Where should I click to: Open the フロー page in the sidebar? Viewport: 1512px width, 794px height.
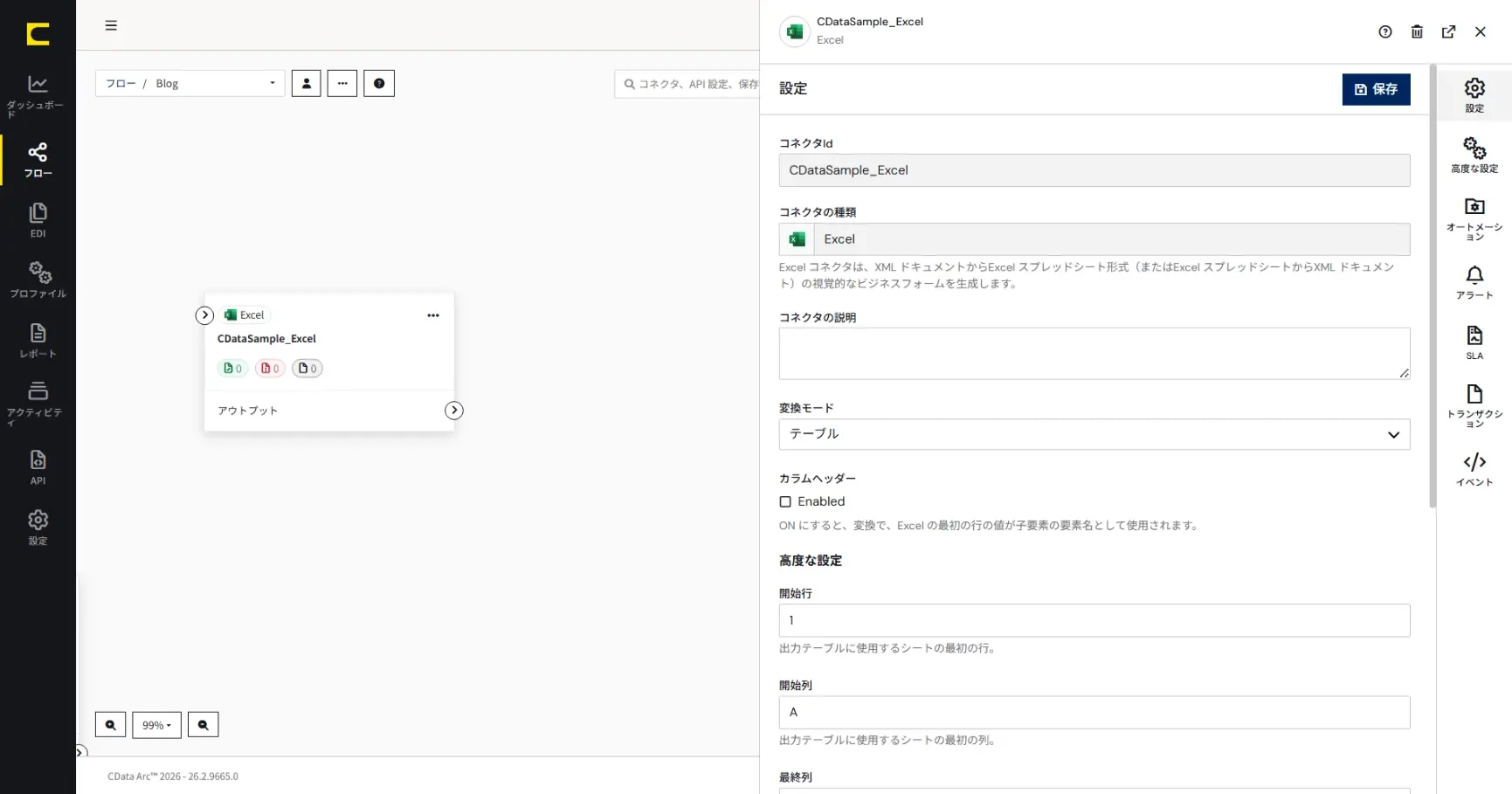click(38, 161)
